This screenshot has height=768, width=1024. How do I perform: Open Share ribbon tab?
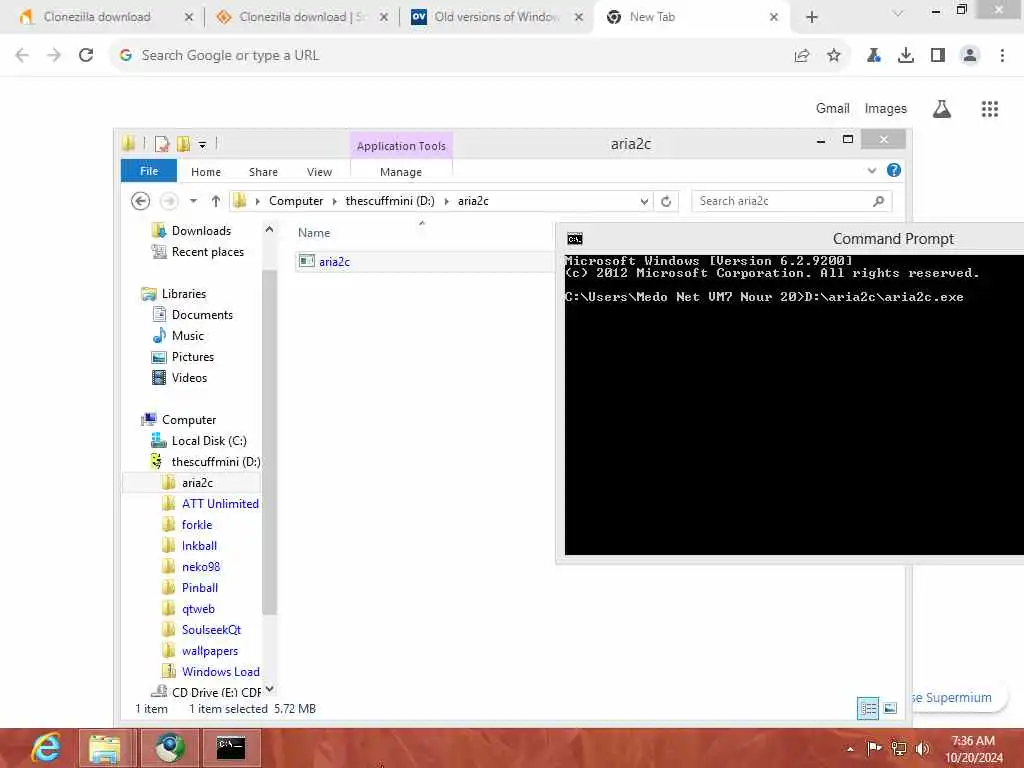[263, 172]
